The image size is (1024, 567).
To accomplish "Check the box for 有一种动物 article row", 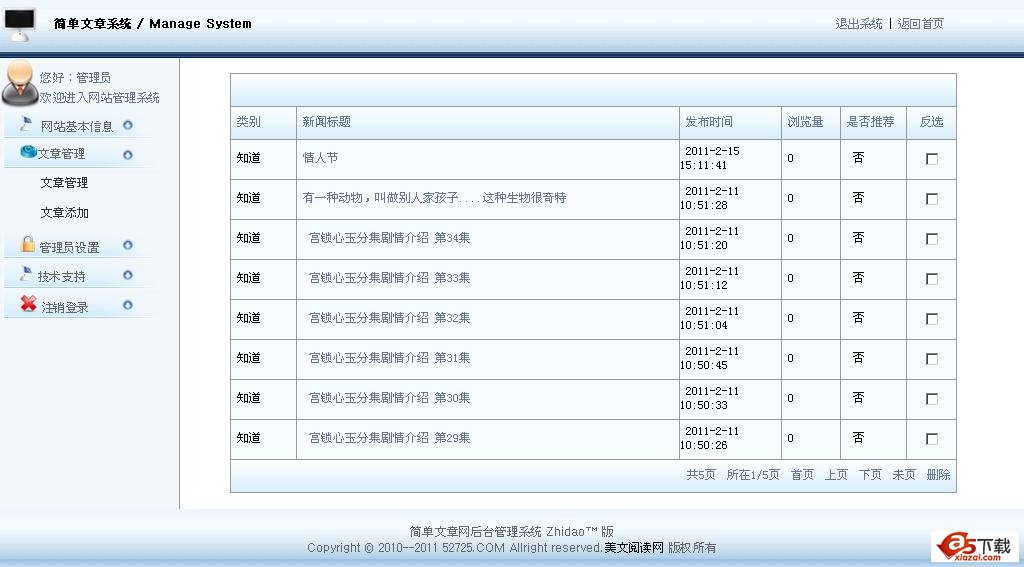I will pyautogui.click(x=932, y=199).
